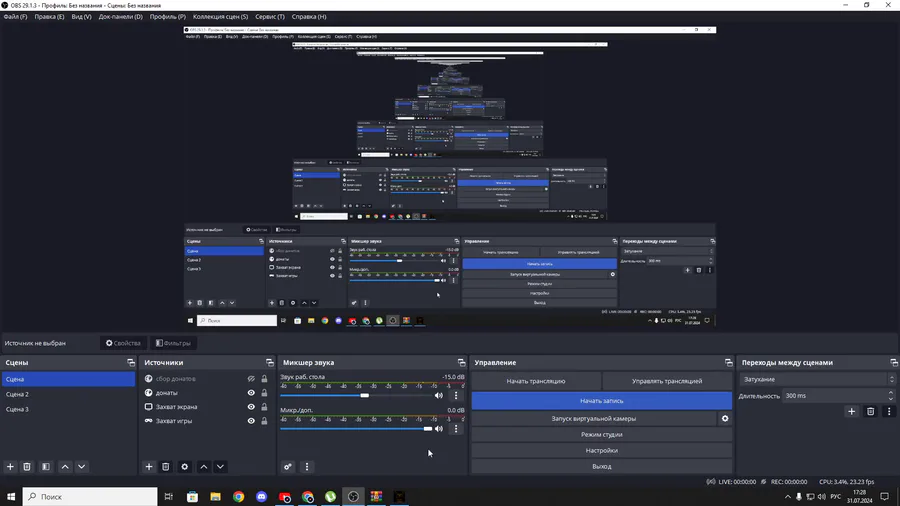
Task: Undock the Переходы между сценами panel
Action: pyautogui.click(x=894, y=363)
